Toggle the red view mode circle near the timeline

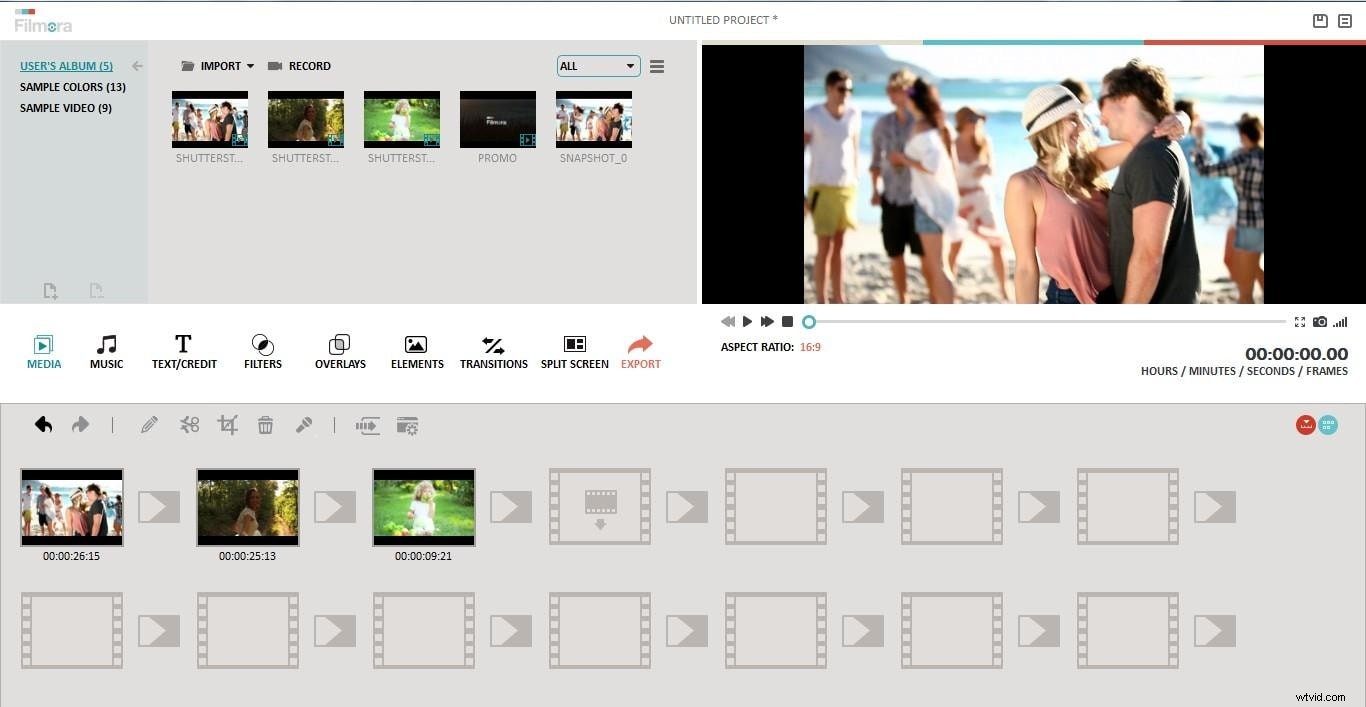pos(1305,424)
